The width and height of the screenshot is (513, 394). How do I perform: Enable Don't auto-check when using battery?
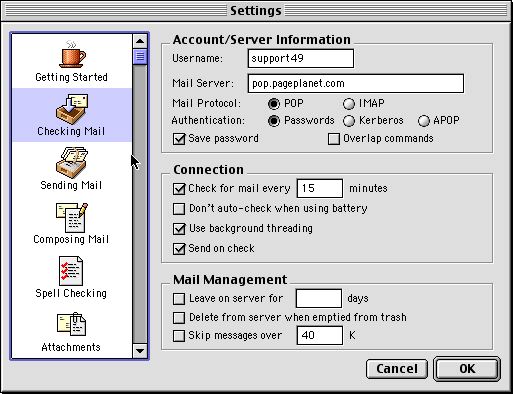tap(179, 209)
